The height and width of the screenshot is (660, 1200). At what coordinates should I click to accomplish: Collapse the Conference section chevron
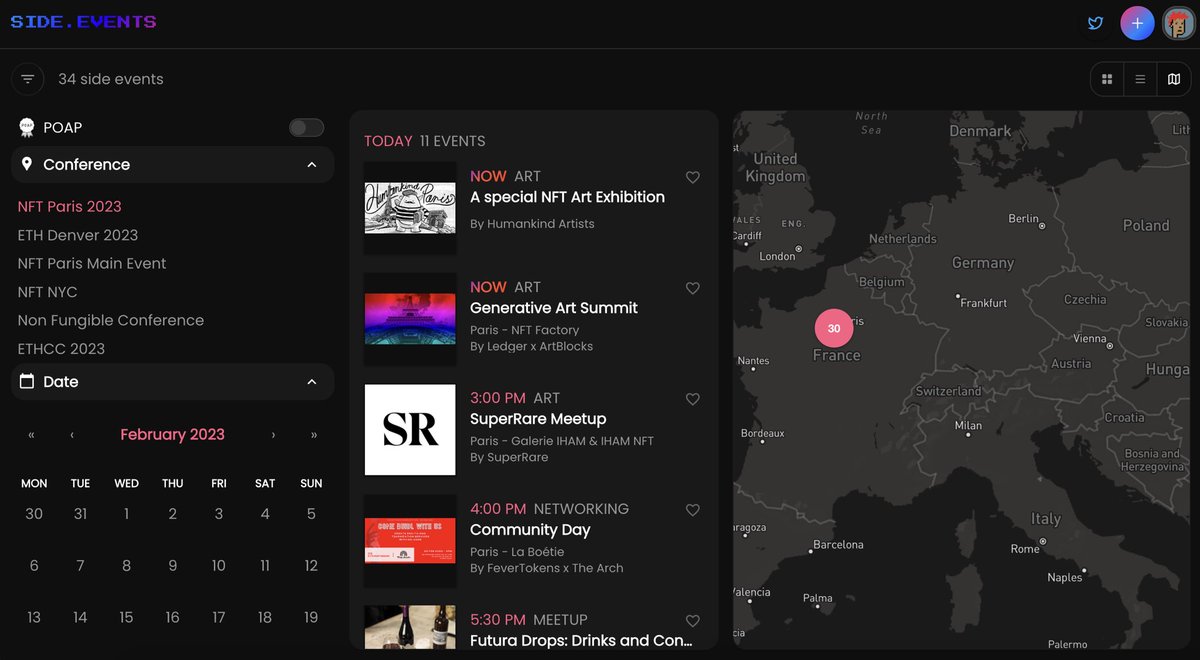[312, 165]
